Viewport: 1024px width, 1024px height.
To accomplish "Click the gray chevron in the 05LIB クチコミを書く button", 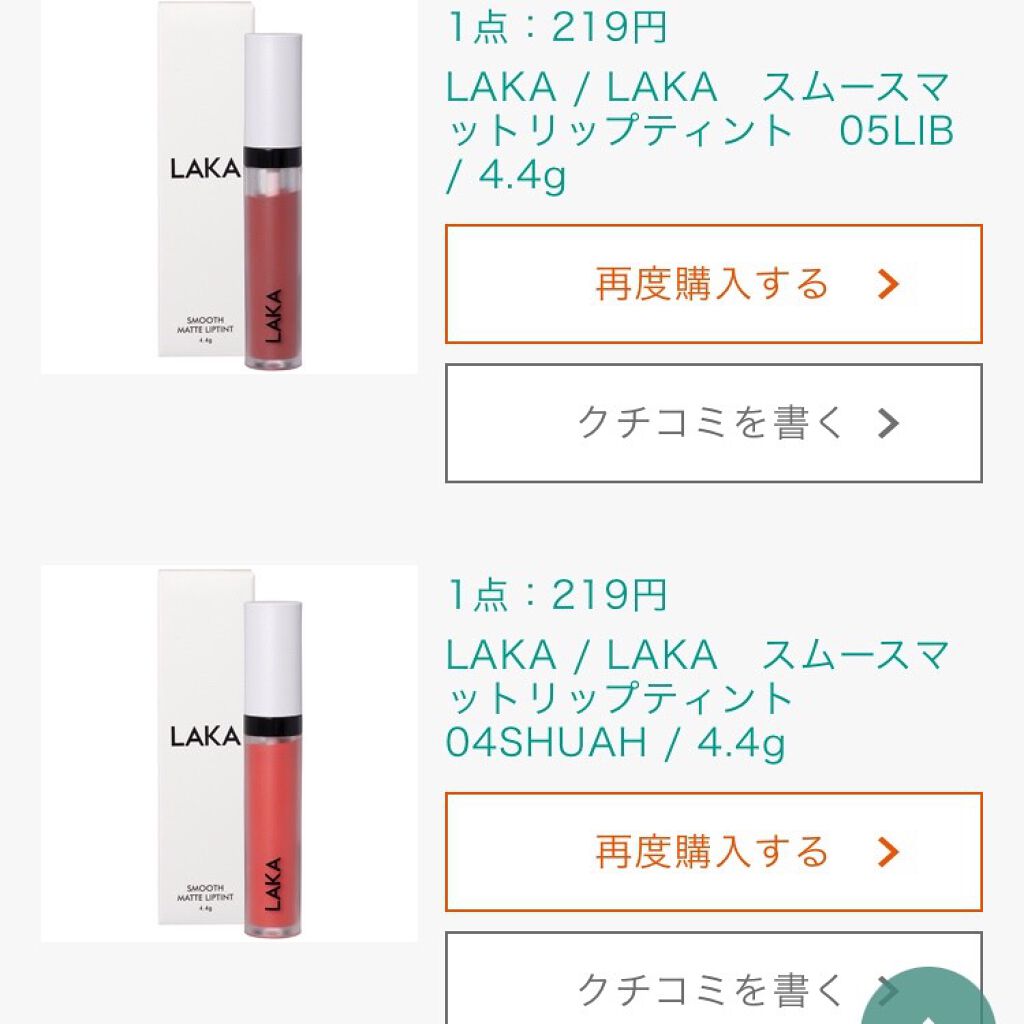I will coord(888,424).
